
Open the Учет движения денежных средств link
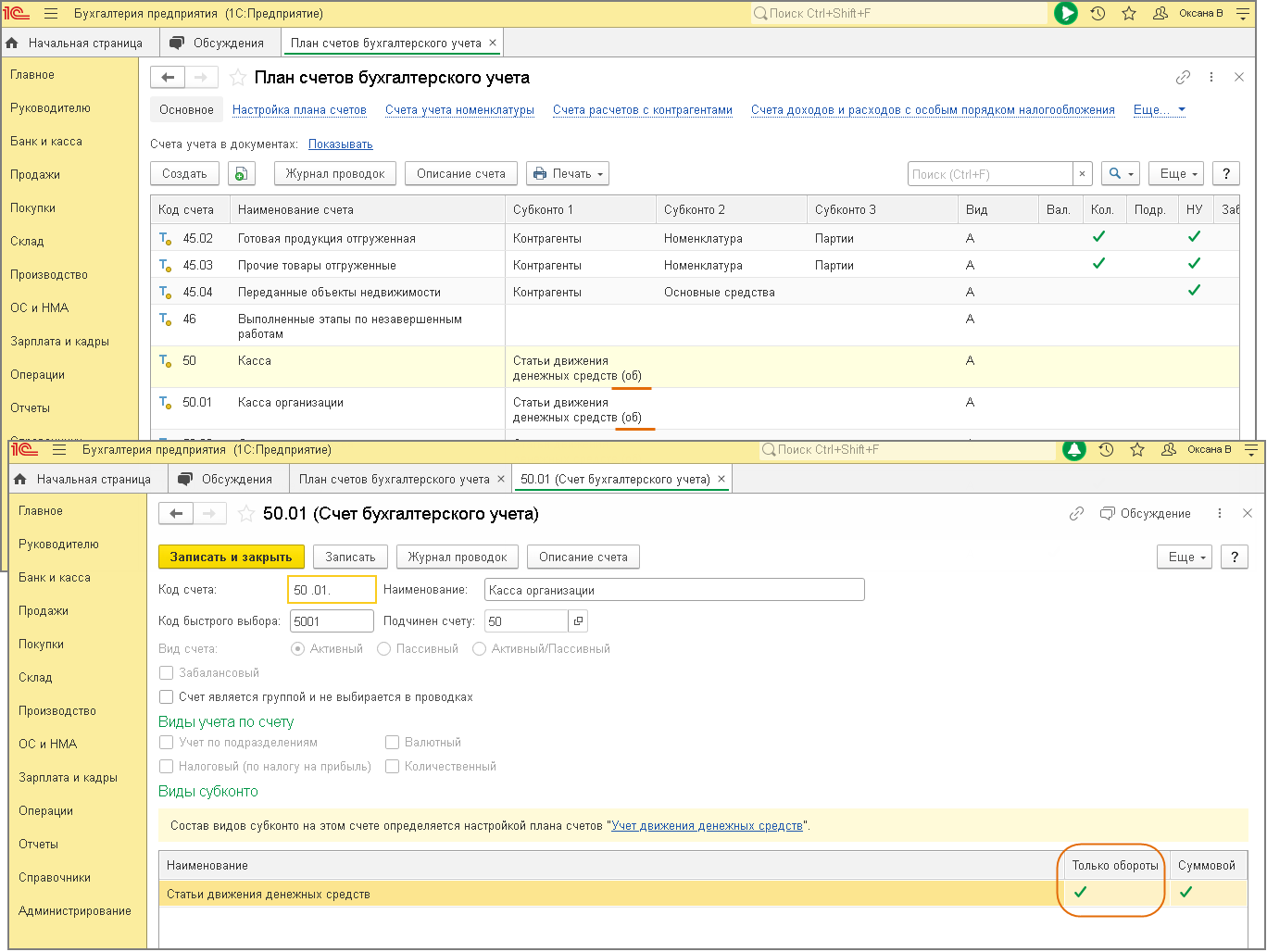point(707,826)
